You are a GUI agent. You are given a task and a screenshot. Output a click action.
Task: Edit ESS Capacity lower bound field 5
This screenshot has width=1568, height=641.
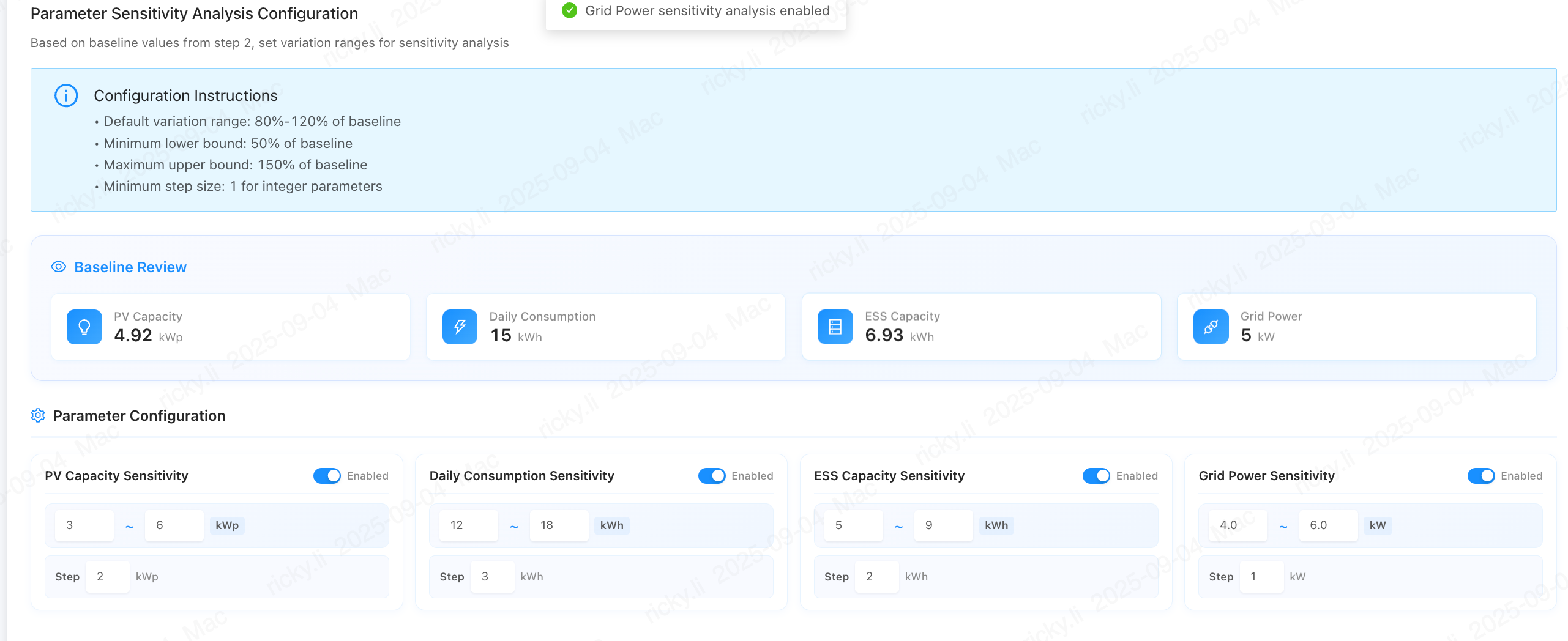point(854,525)
